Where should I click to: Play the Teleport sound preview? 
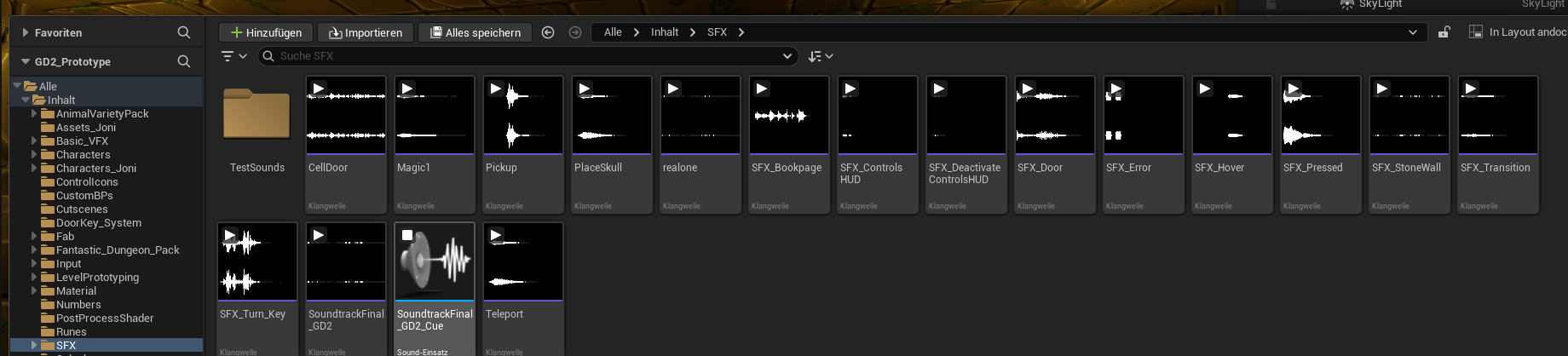pyautogui.click(x=495, y=235)
